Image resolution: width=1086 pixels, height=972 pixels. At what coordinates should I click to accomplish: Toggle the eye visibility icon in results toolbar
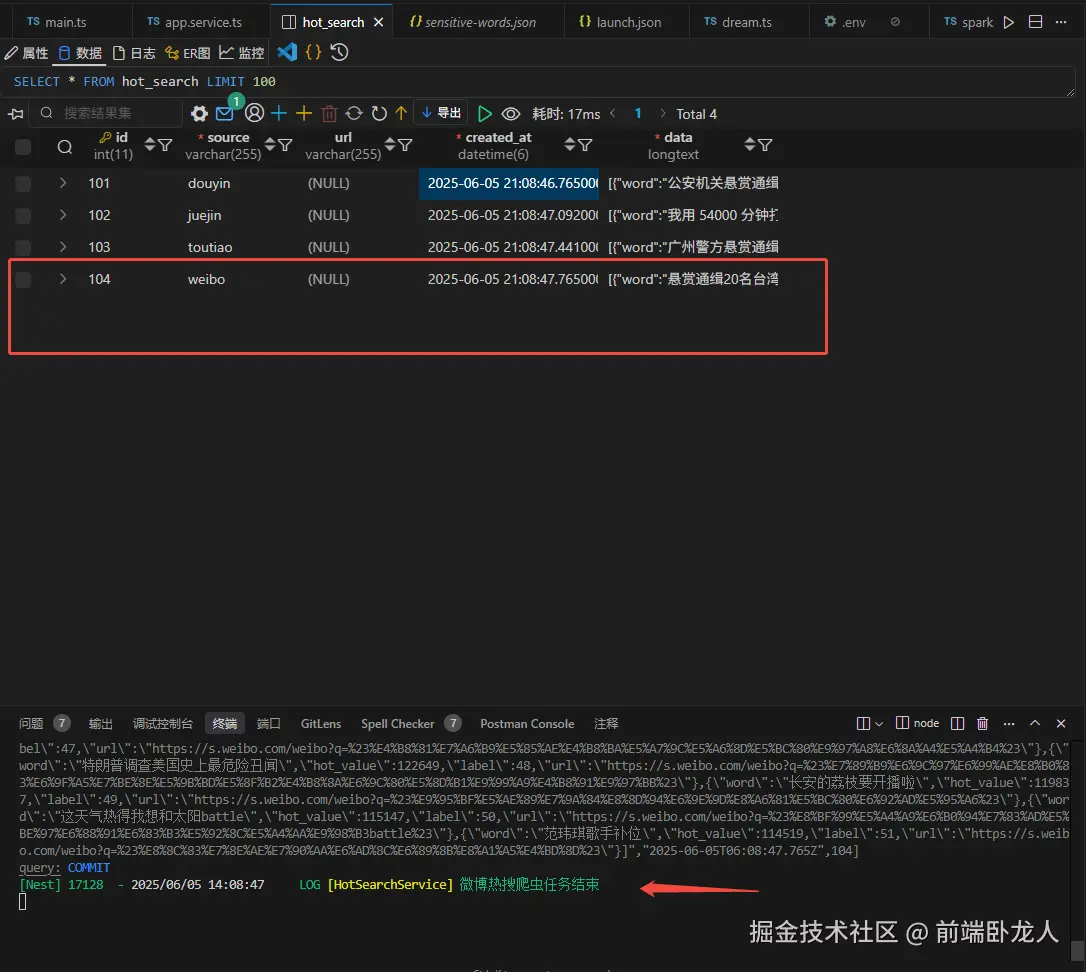pyautogui.click(x=511, y=114)
